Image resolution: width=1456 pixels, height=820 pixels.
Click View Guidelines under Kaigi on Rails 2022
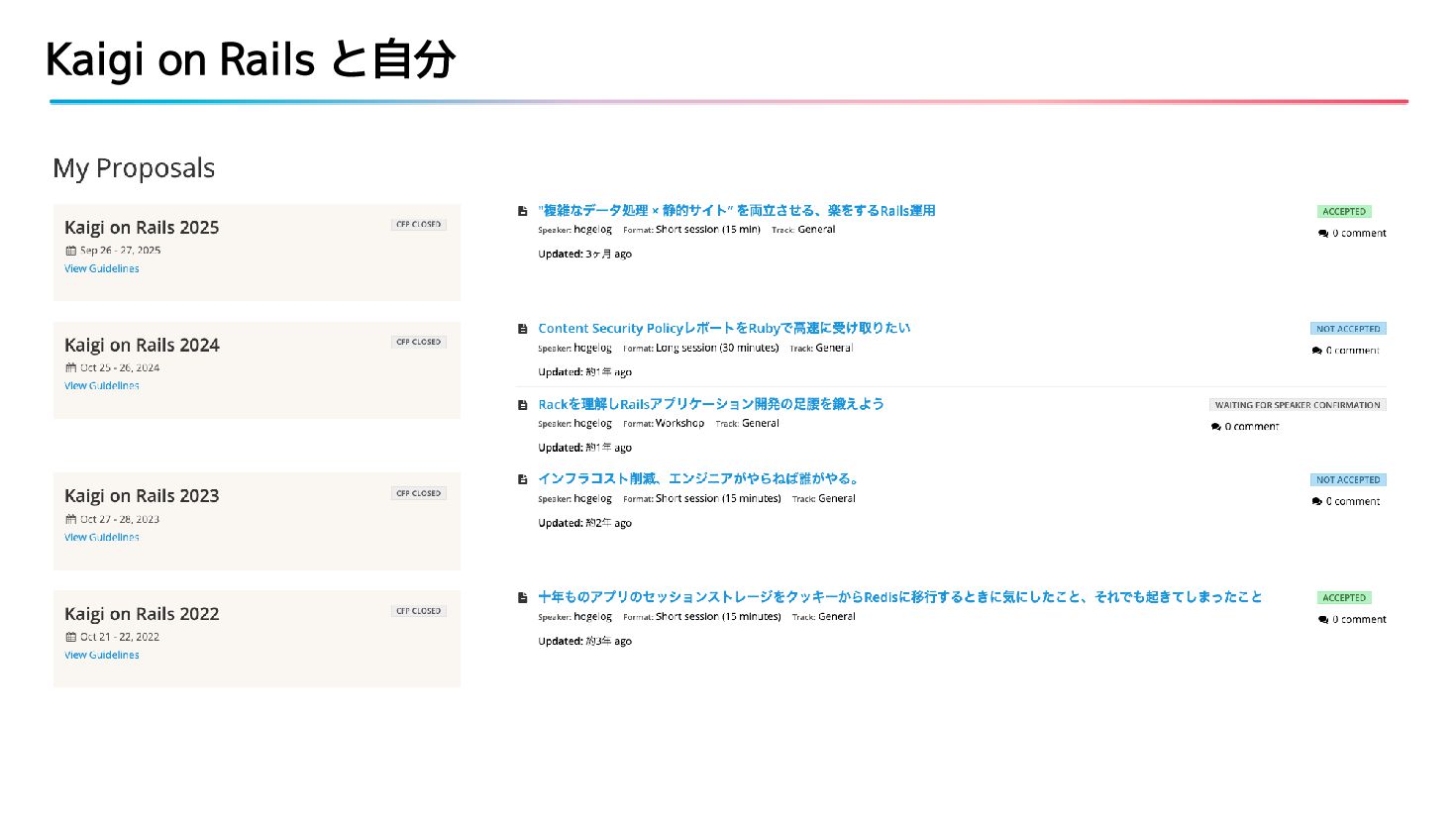pos(102,656)
